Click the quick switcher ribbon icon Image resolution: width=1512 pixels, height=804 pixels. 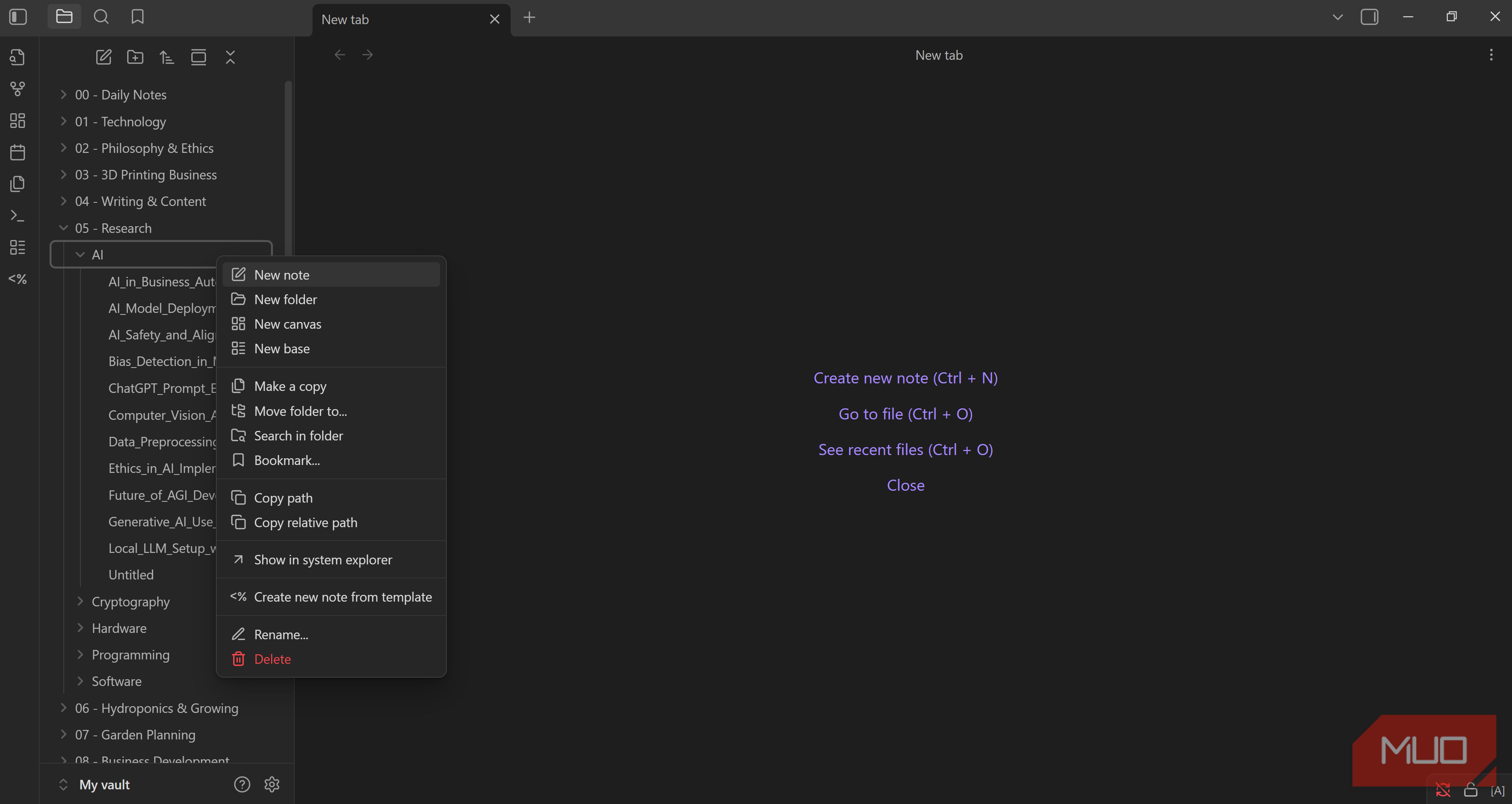click(17, 57)
